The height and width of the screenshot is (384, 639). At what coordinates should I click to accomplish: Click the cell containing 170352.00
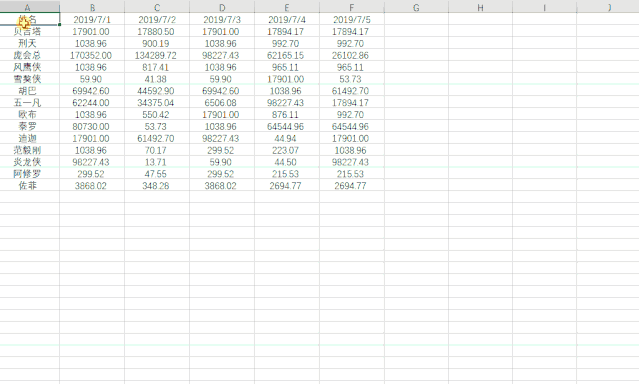(x=92, y=55)
